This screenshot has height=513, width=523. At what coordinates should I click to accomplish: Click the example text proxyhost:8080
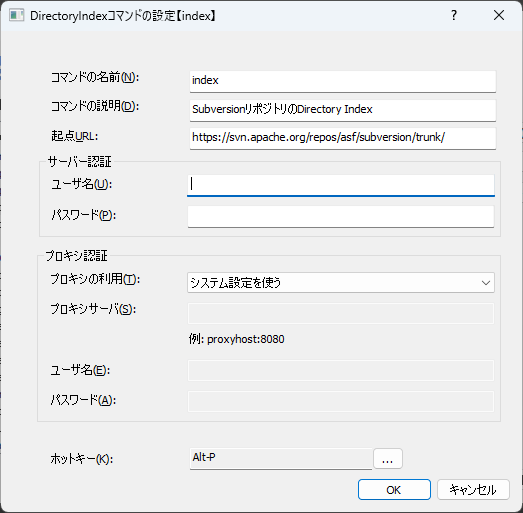[x=246, y=339]
